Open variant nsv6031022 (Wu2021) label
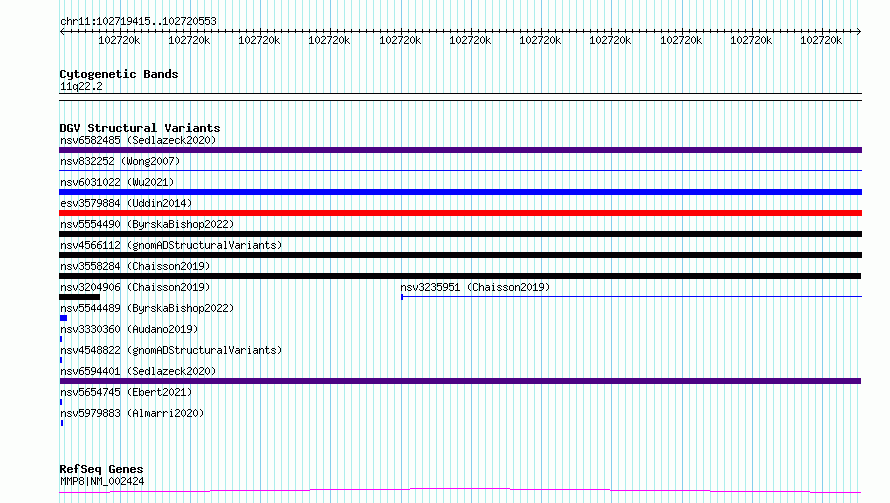 [x=117, y=182]
